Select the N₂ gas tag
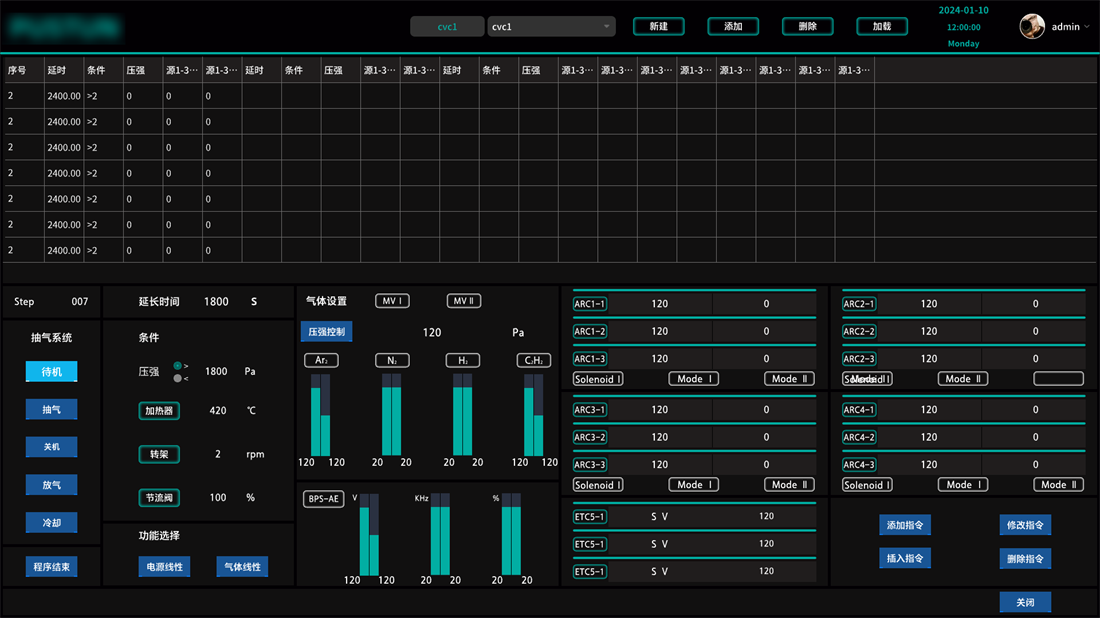The height and width of the screenshot is (618, 1100). (392, 360)
